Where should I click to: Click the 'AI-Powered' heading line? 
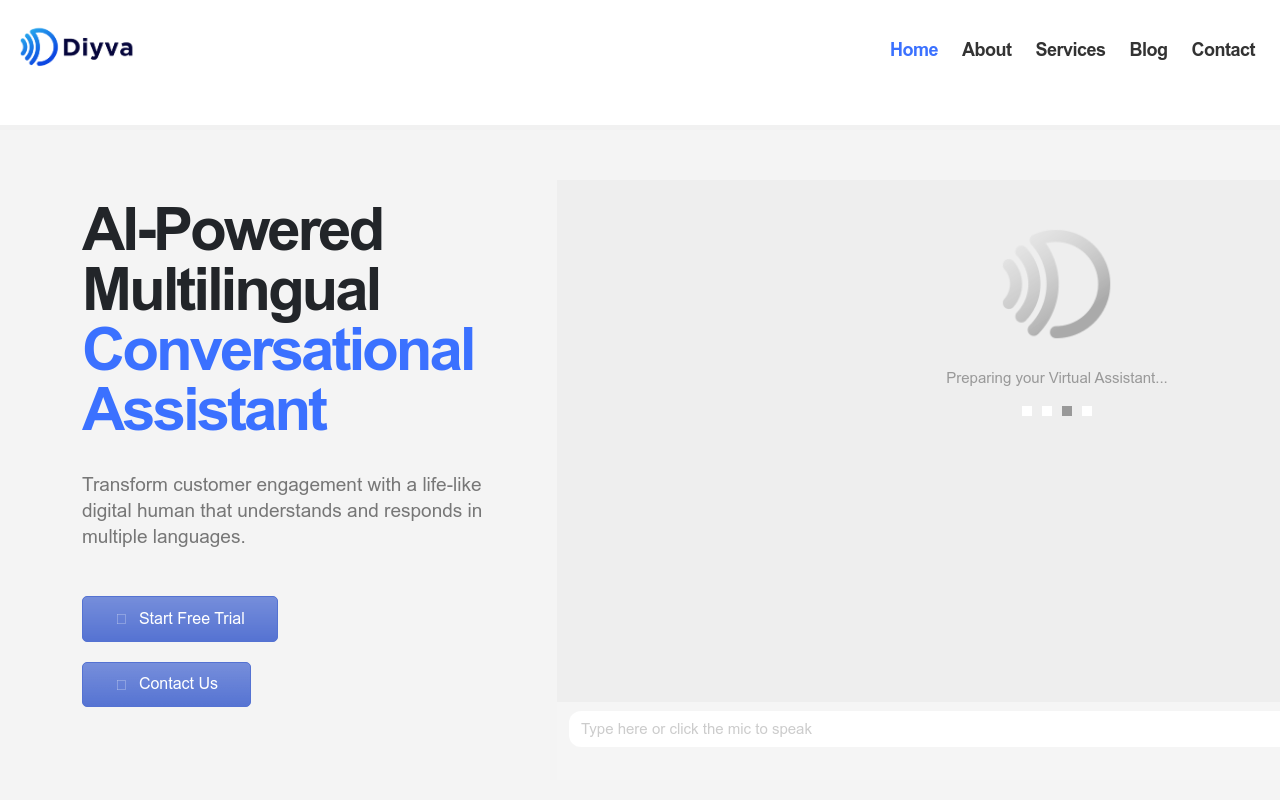232,229
